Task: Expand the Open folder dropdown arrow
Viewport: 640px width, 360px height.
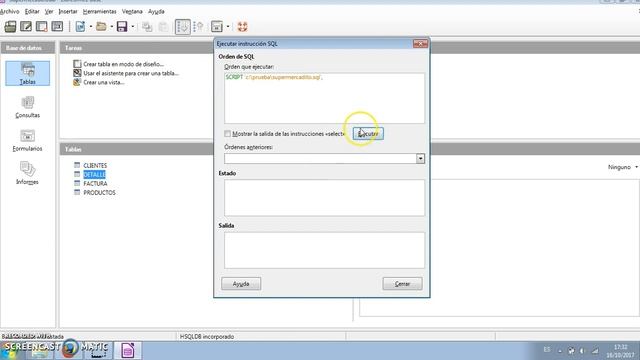Action: pos(111,27)
